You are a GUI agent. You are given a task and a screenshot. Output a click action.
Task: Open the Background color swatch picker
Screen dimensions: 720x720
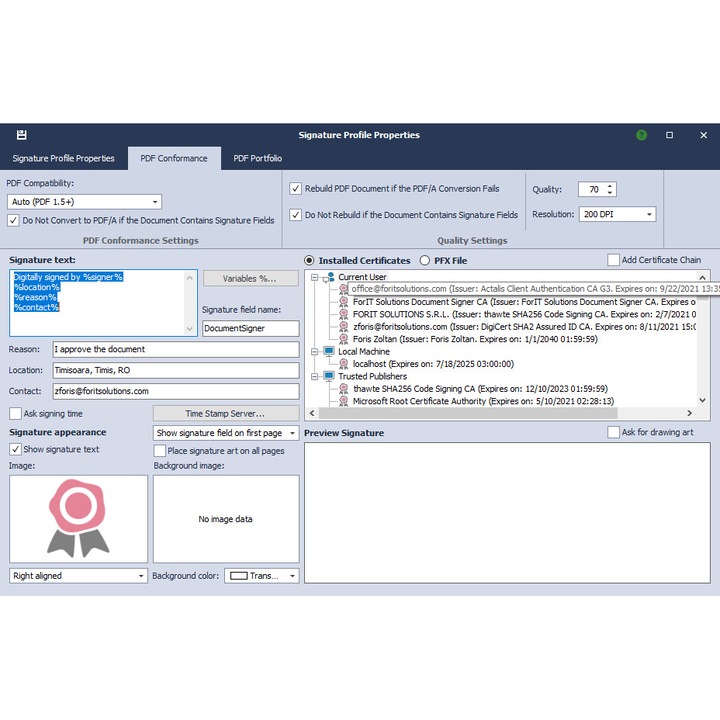pos(261,576)
